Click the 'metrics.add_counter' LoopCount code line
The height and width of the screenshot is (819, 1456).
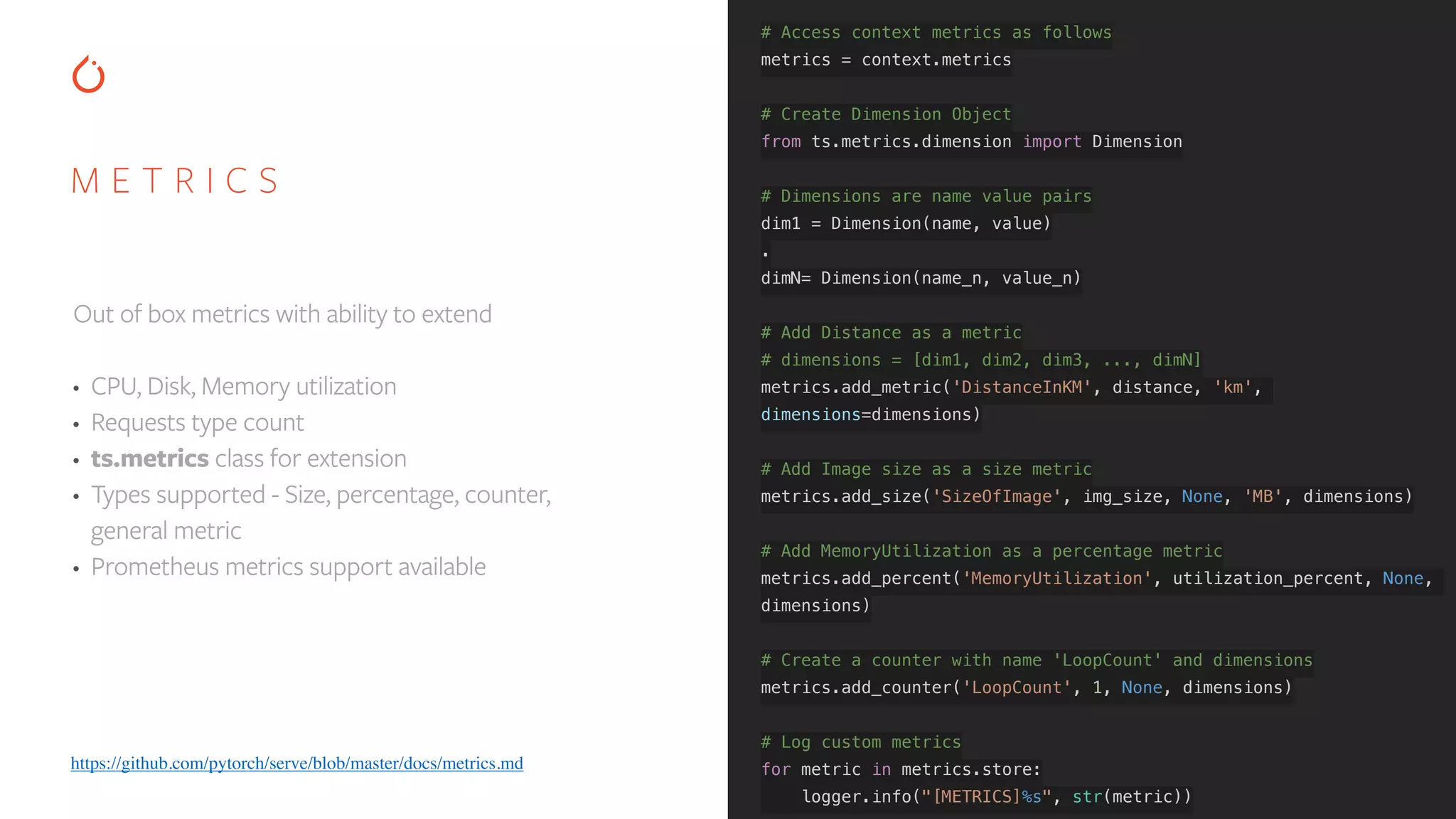[x=1025, y=687]
